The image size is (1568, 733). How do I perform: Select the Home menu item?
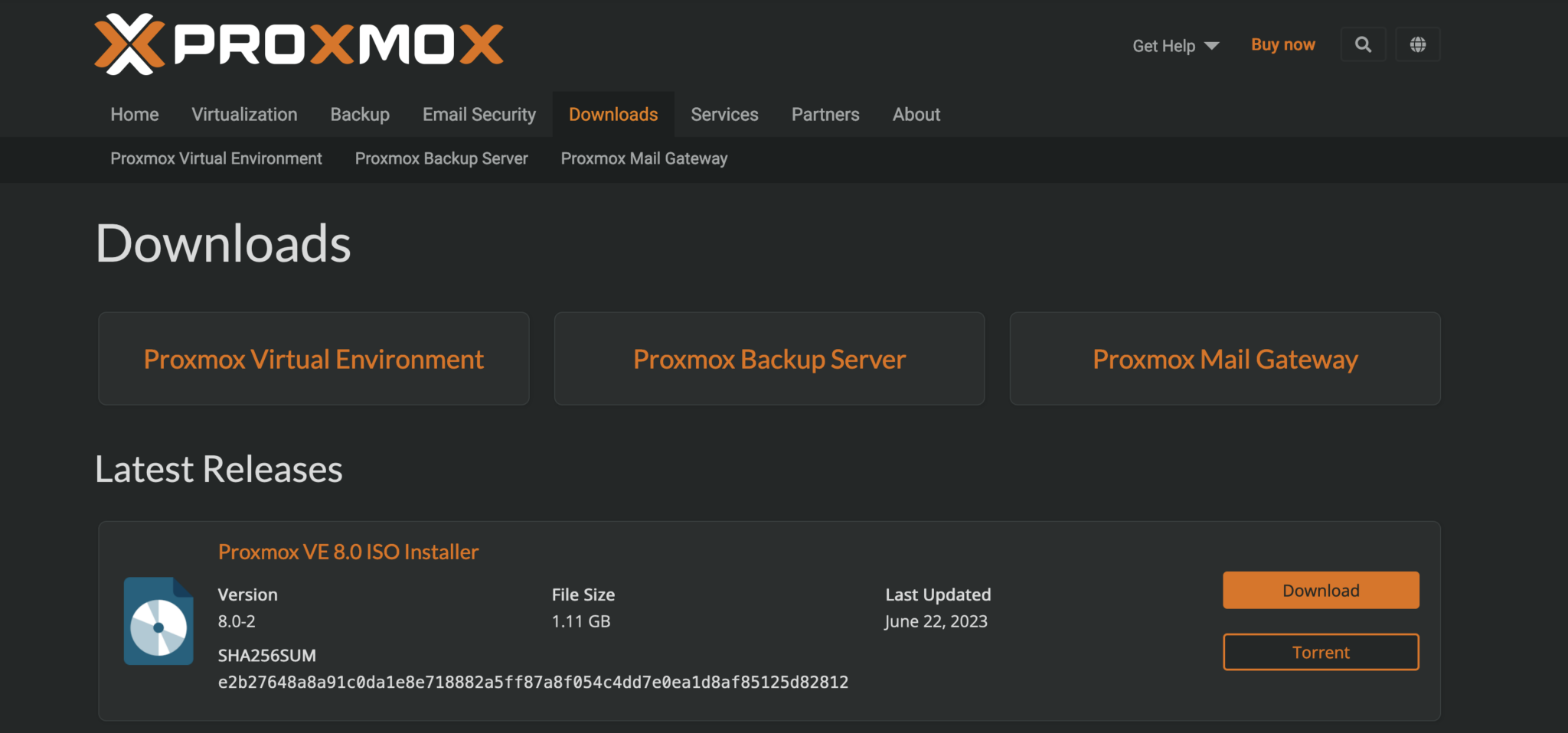click(x=134, y=114)
